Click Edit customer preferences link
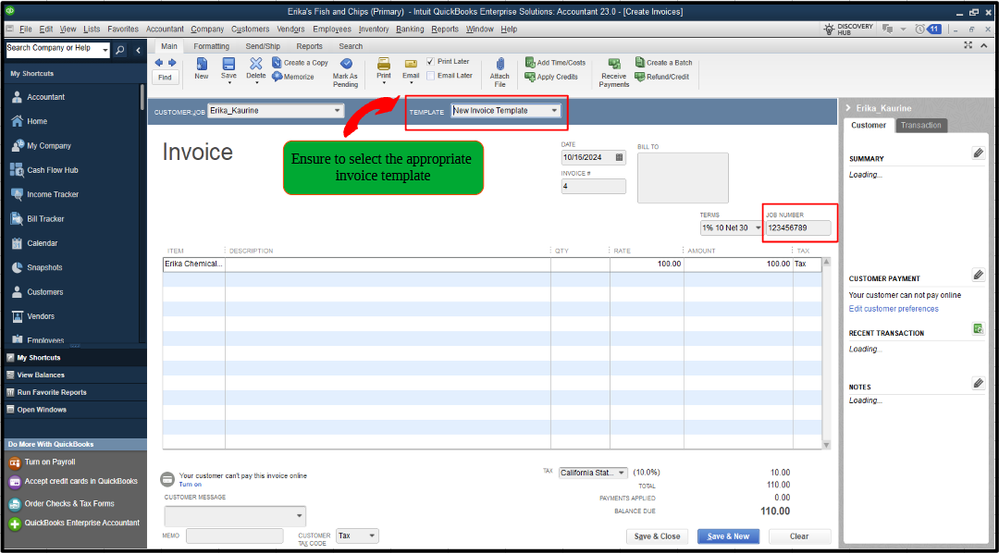The height and width of the screenshot is (553, 999). pos(893,309)
